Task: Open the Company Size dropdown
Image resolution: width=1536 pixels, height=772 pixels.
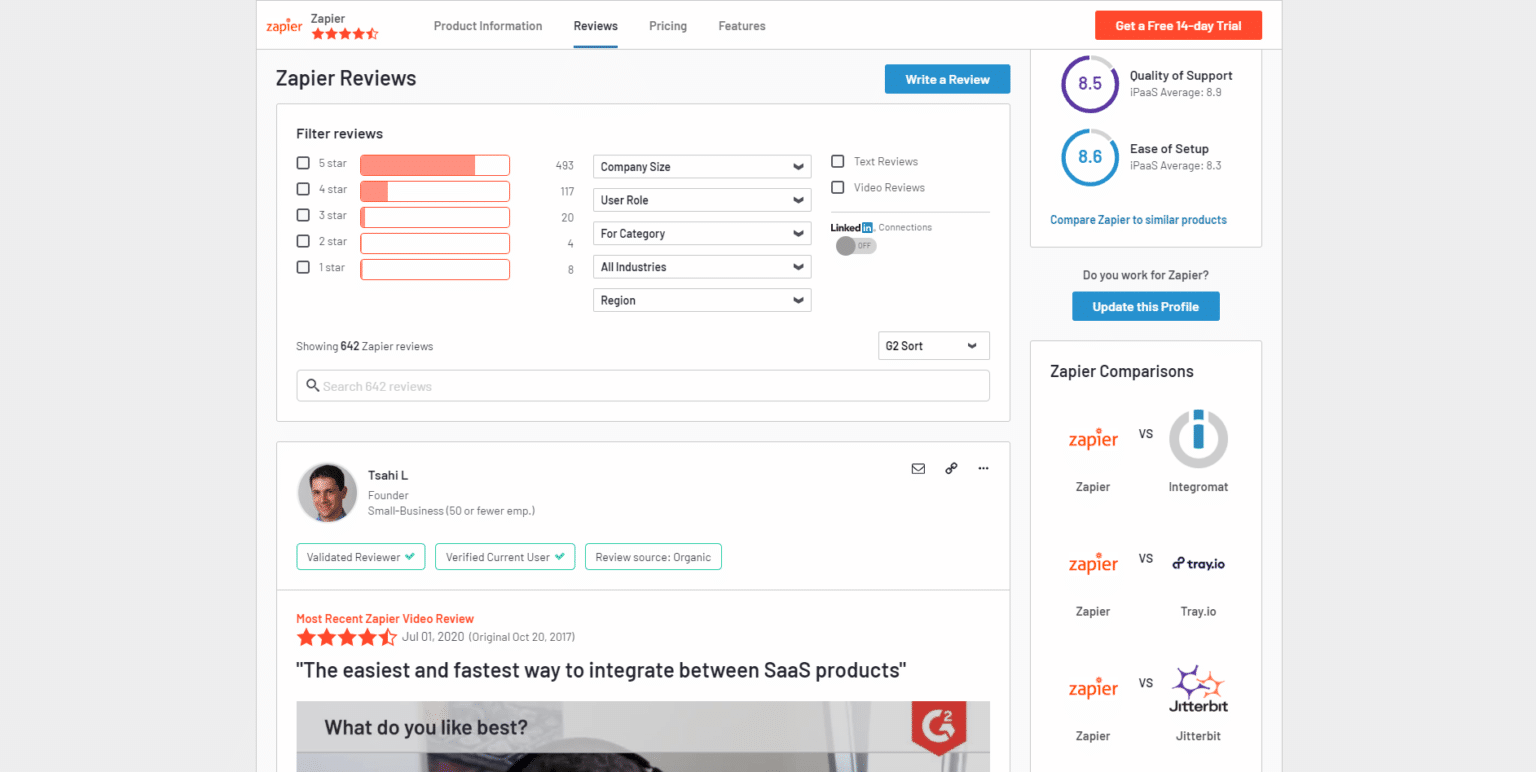Action: point(701,166)
